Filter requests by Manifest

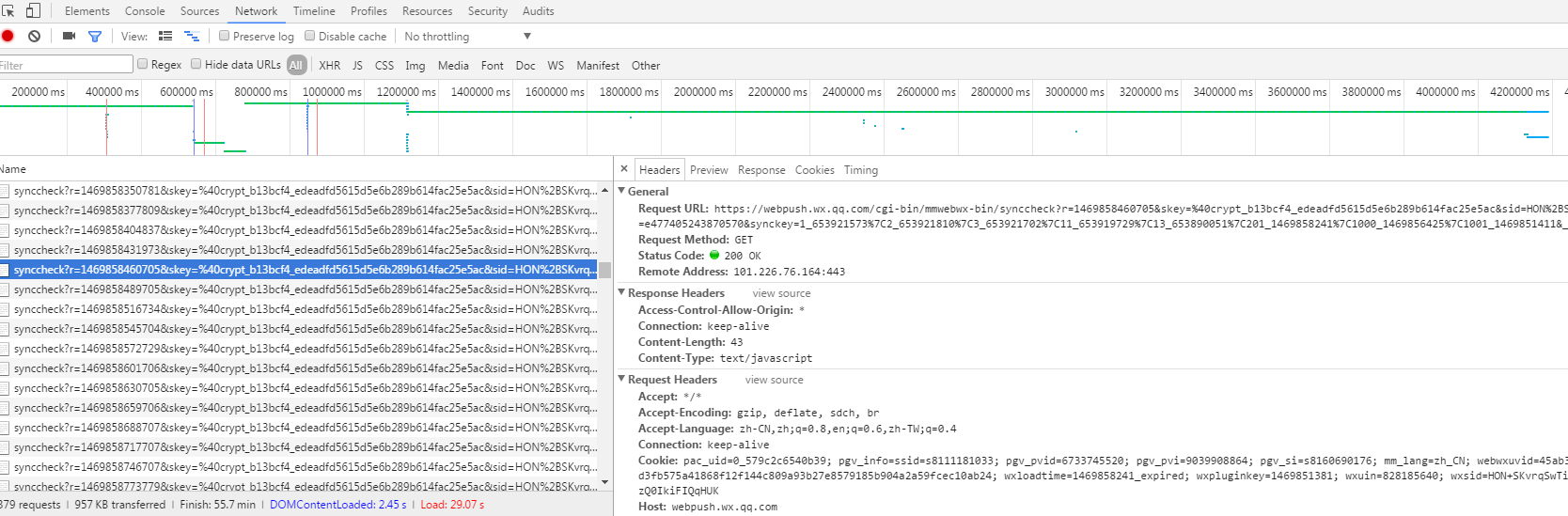[x=598, y=65]
